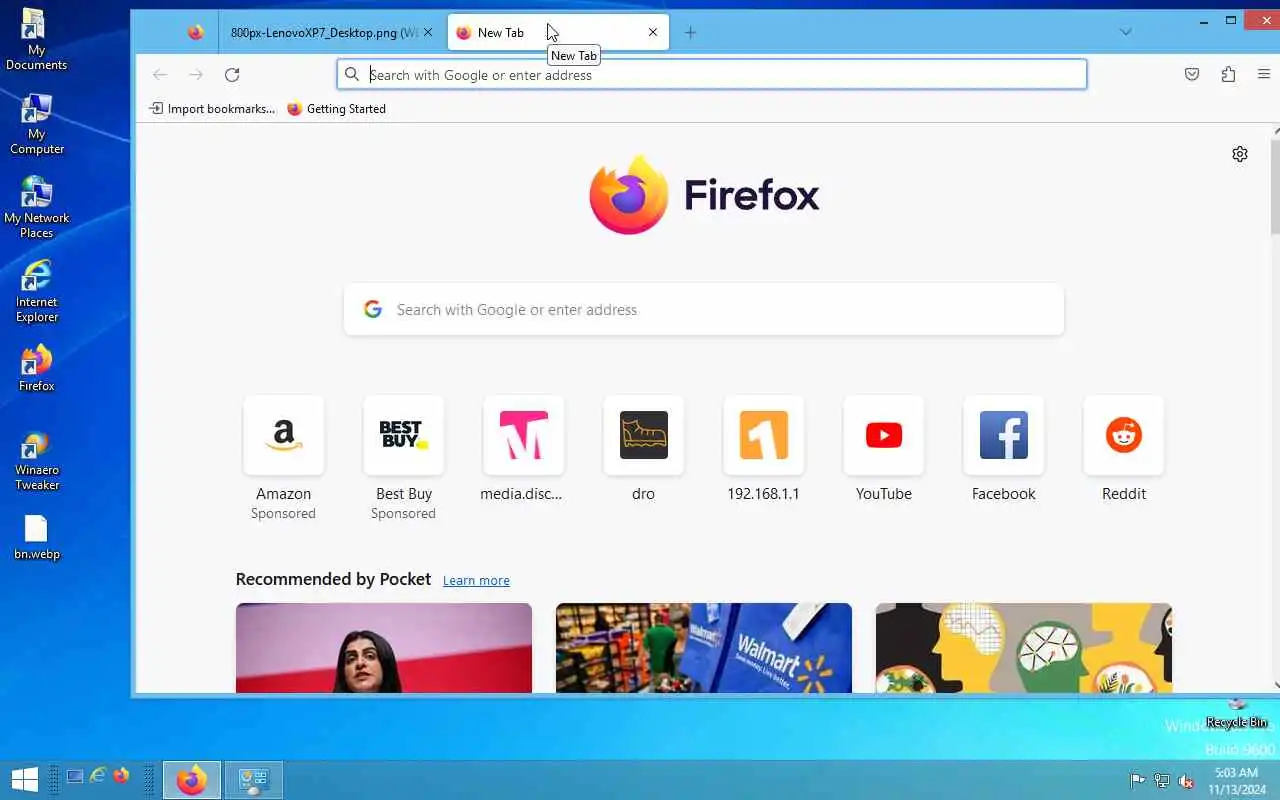Select Winaero Tweaker desktop icon

click(x=36, y=461)
